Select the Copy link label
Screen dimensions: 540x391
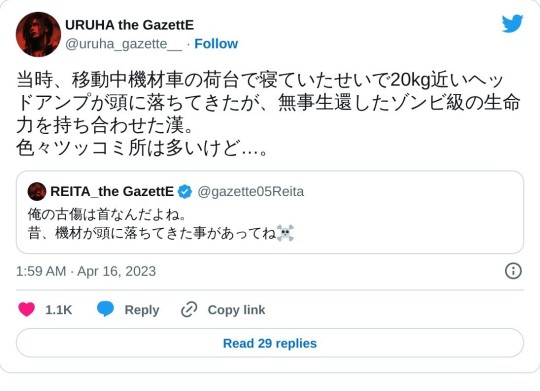coord(236,310)
